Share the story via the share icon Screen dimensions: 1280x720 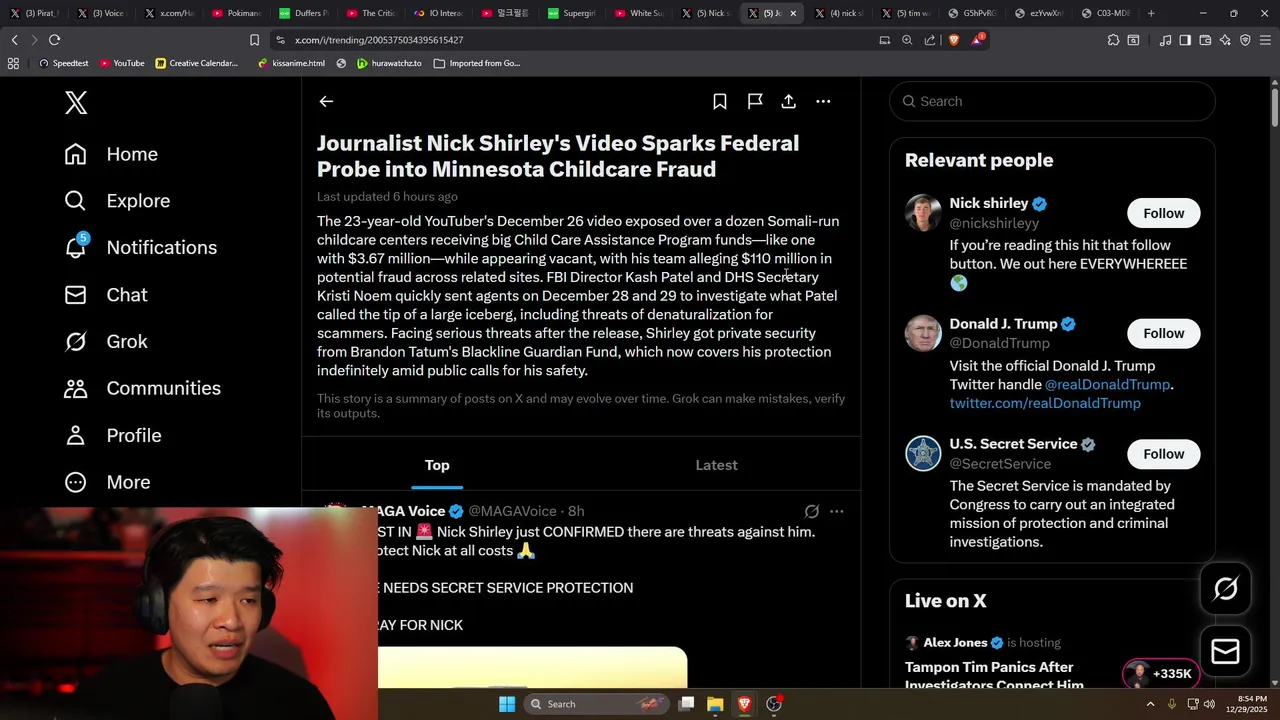tap(789, 101)
